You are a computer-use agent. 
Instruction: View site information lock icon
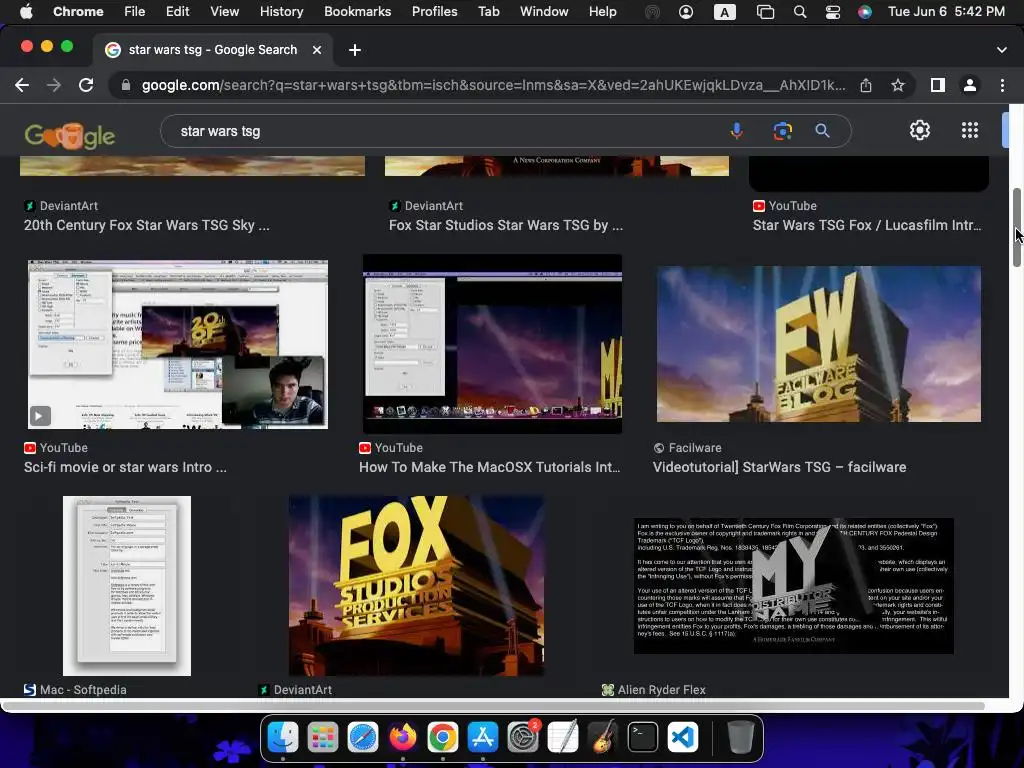[125, 85]
